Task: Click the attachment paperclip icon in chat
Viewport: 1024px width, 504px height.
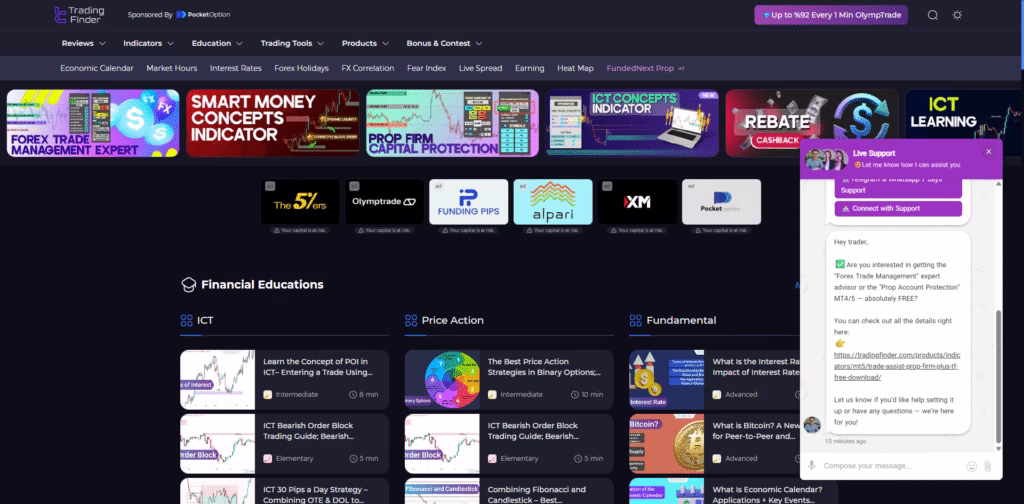Action: tap(987, 466)
